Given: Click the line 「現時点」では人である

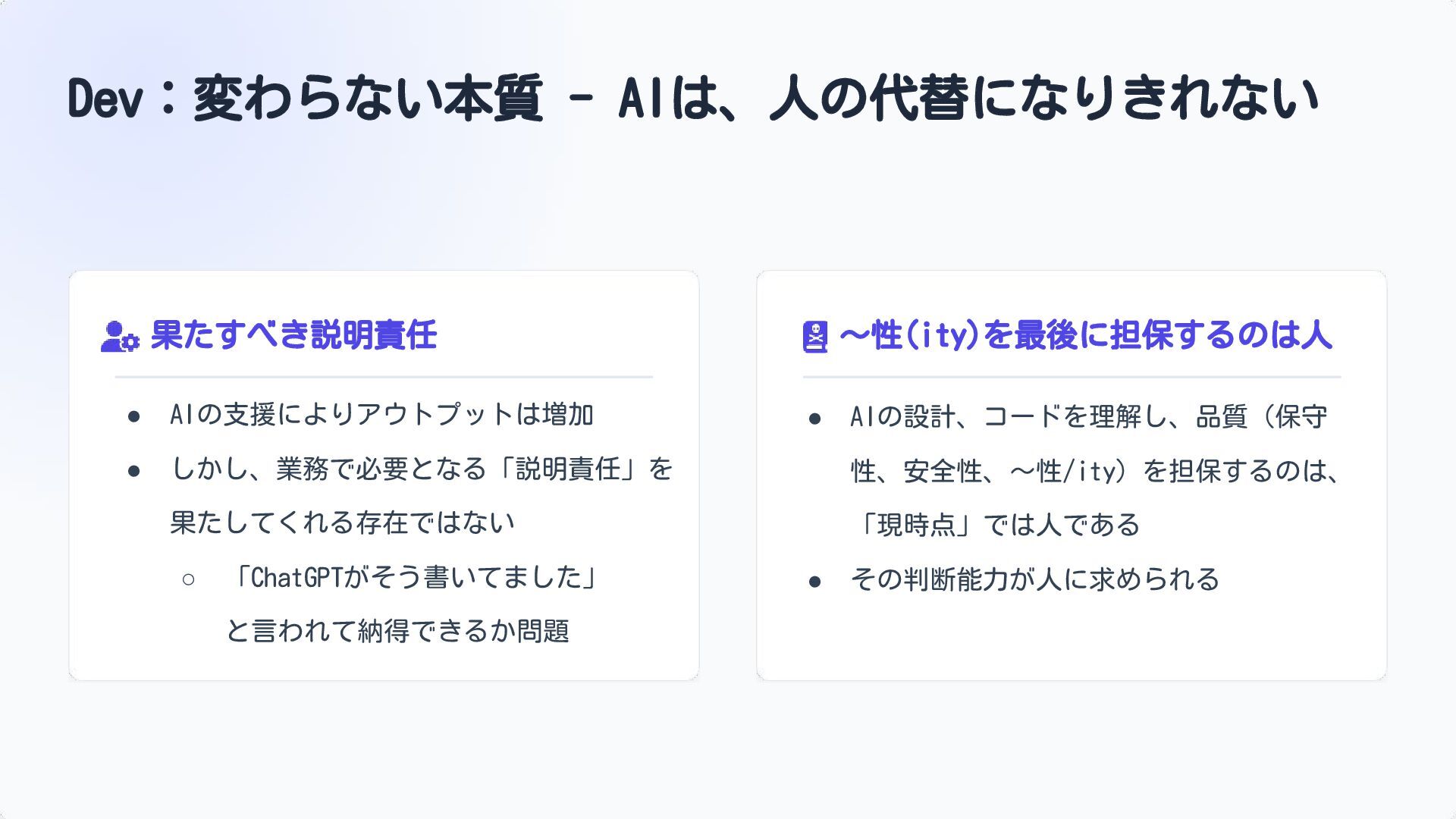Looking at the screenshot, I should pyautogui.click(x=996, y=525).
